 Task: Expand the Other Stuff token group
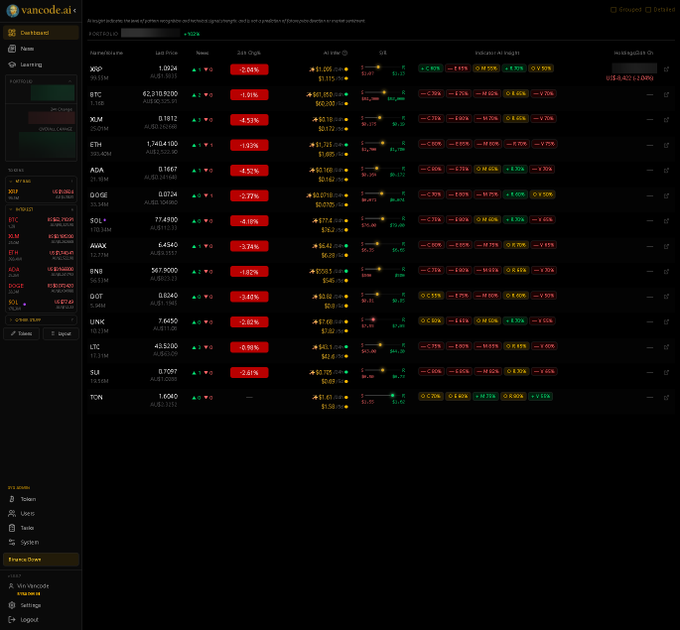11,320
